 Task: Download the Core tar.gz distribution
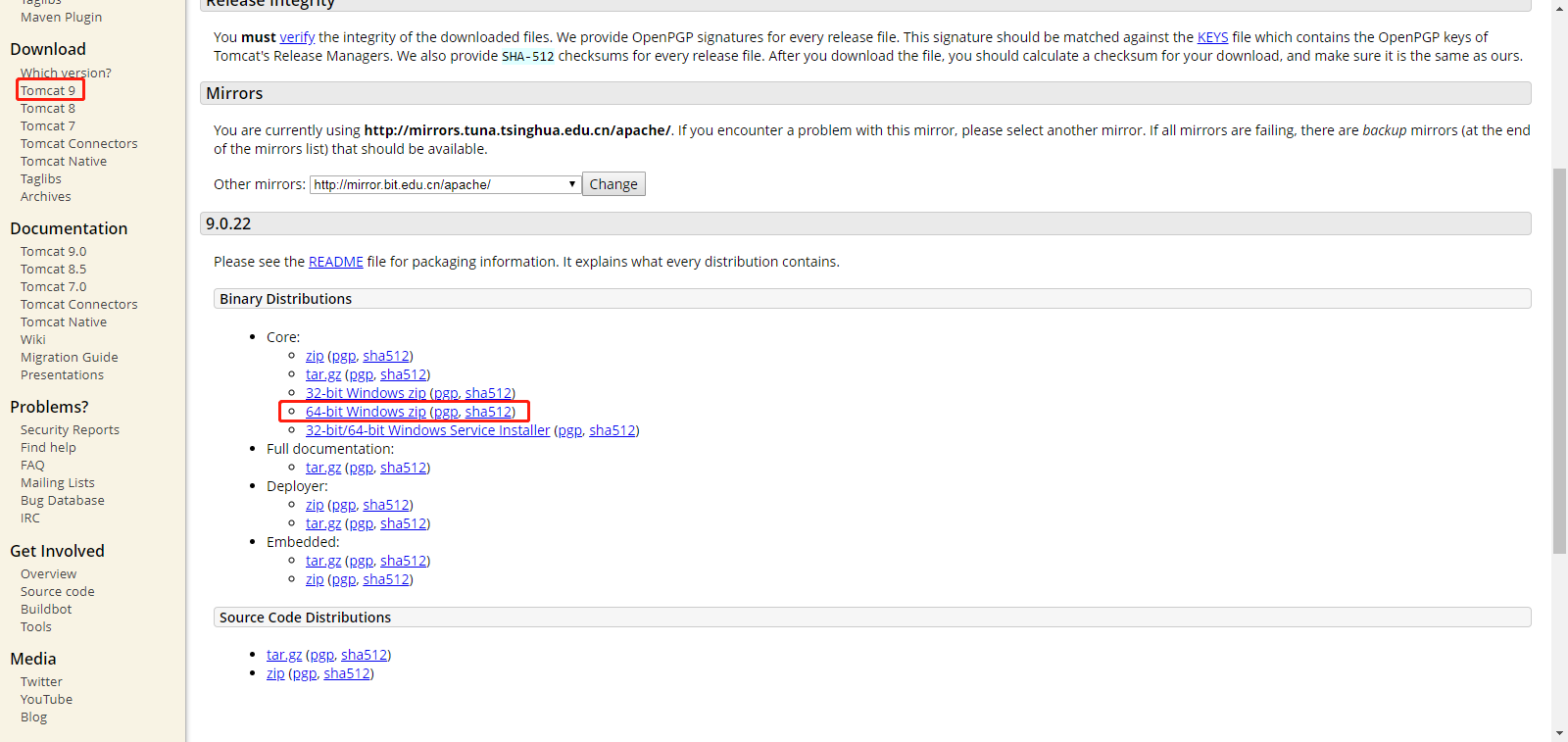pos(323,374)
